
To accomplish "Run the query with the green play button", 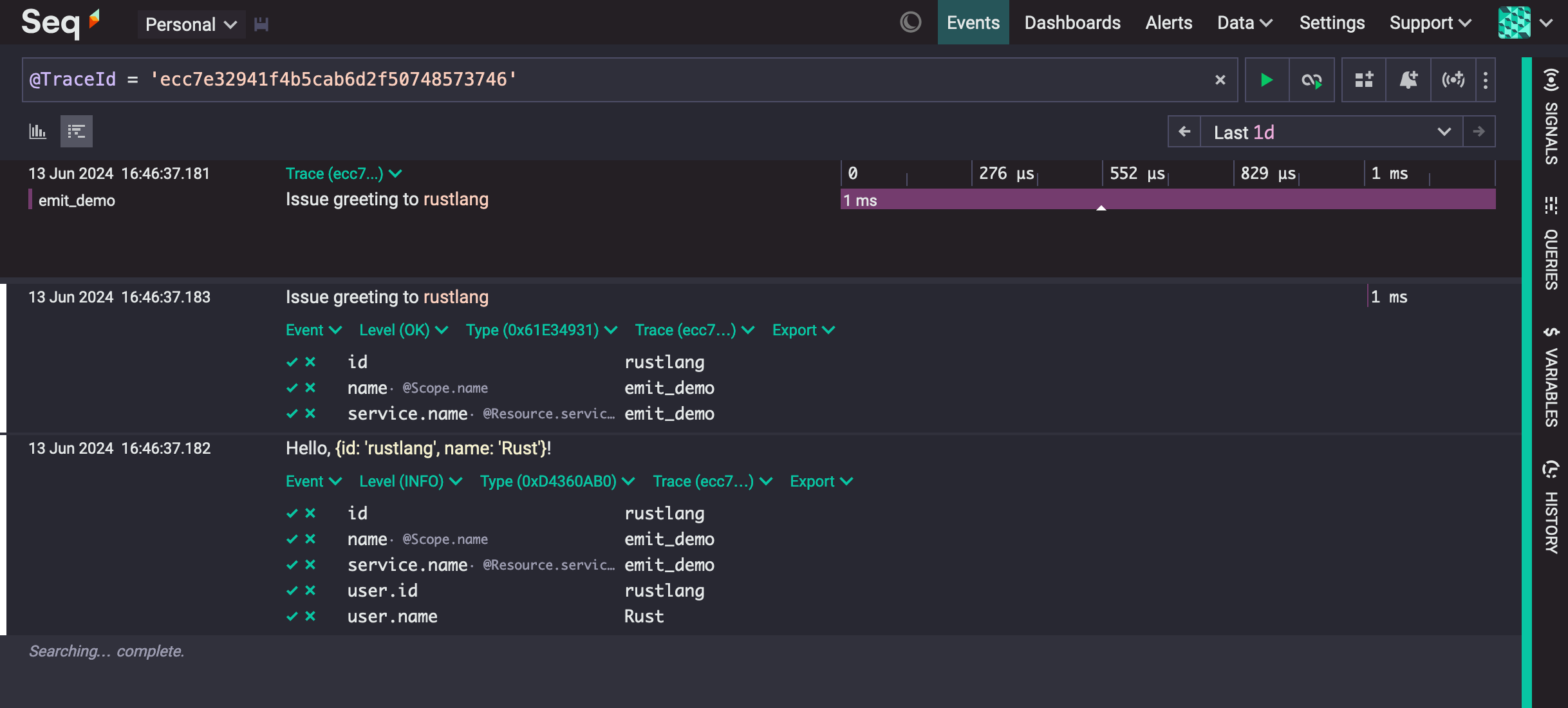I will (1266, 80).
